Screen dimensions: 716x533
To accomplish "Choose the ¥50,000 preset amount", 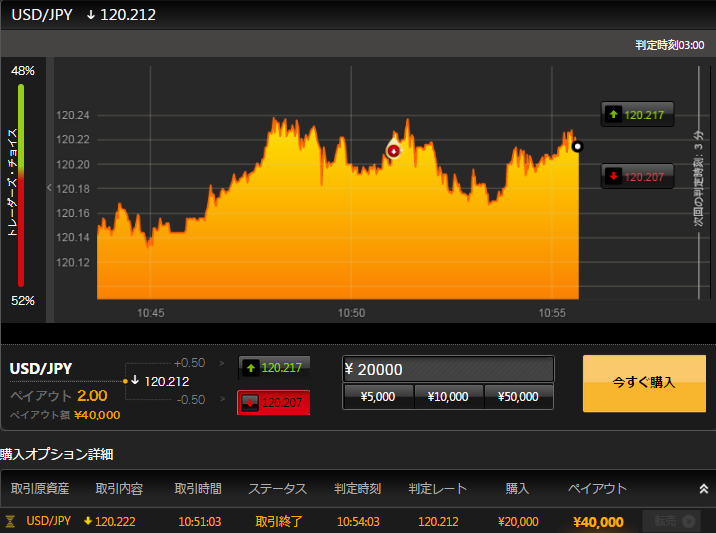I will [x=518, y=396].
